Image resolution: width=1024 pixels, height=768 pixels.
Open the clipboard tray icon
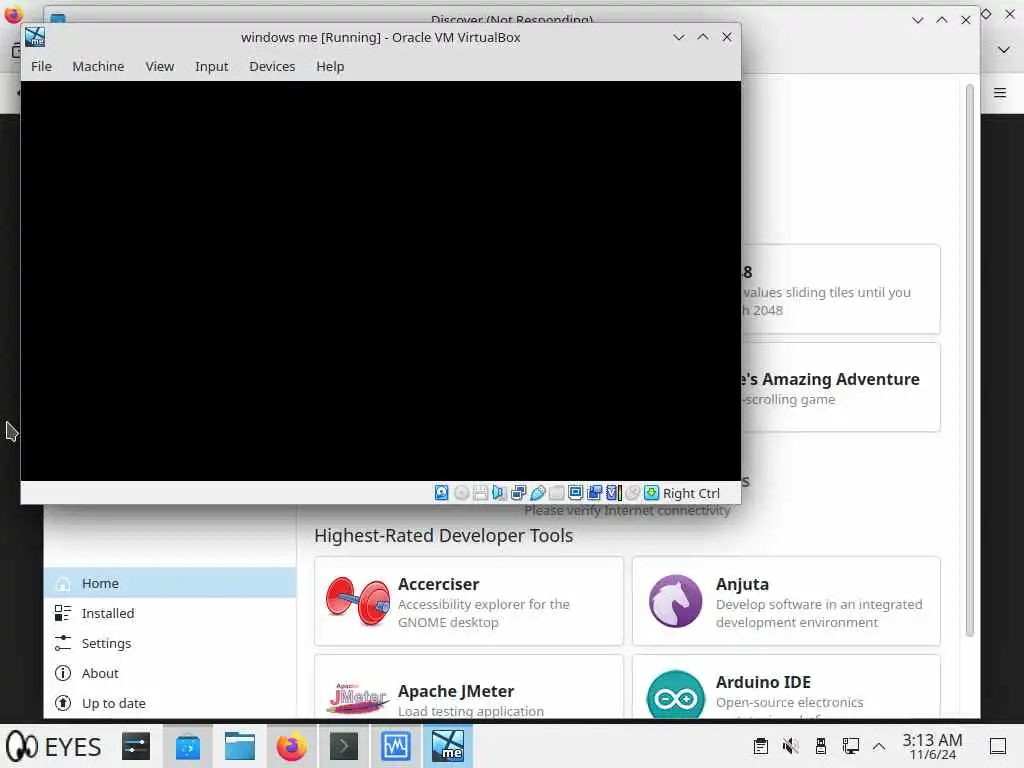coord(761,746)
